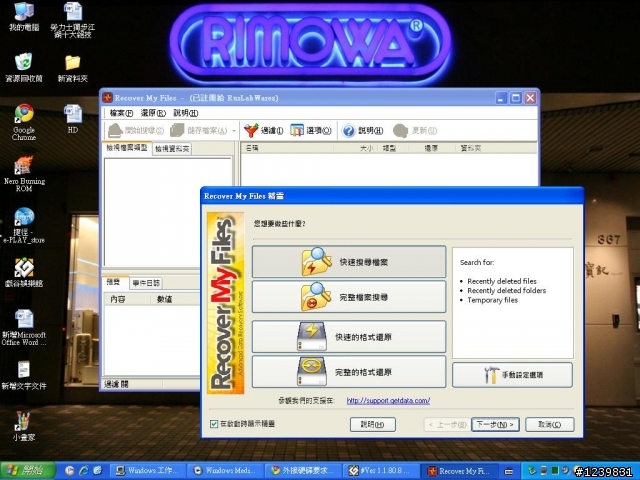640x480 pixels.
Task: Click the 過濾 filter funnel toolbar icon
Action: [251, 131]
